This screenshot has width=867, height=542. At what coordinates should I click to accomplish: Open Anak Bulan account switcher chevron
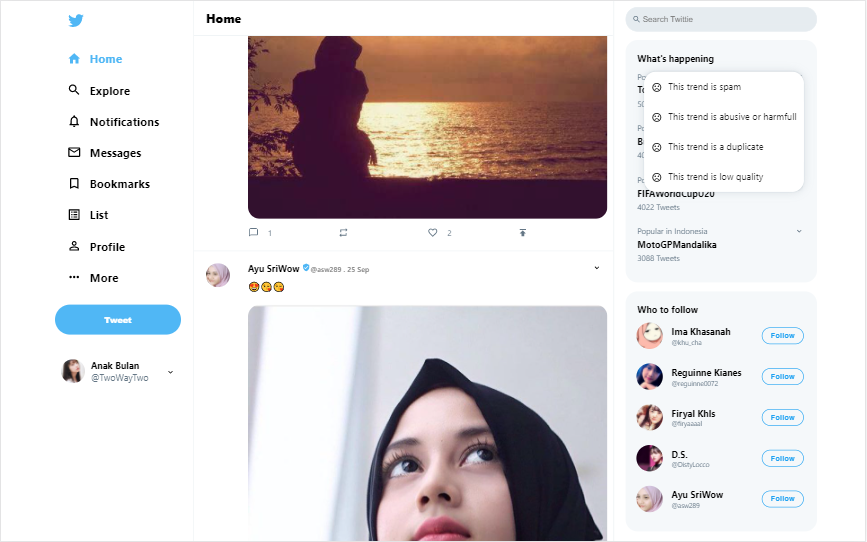[x=170, y=372]
